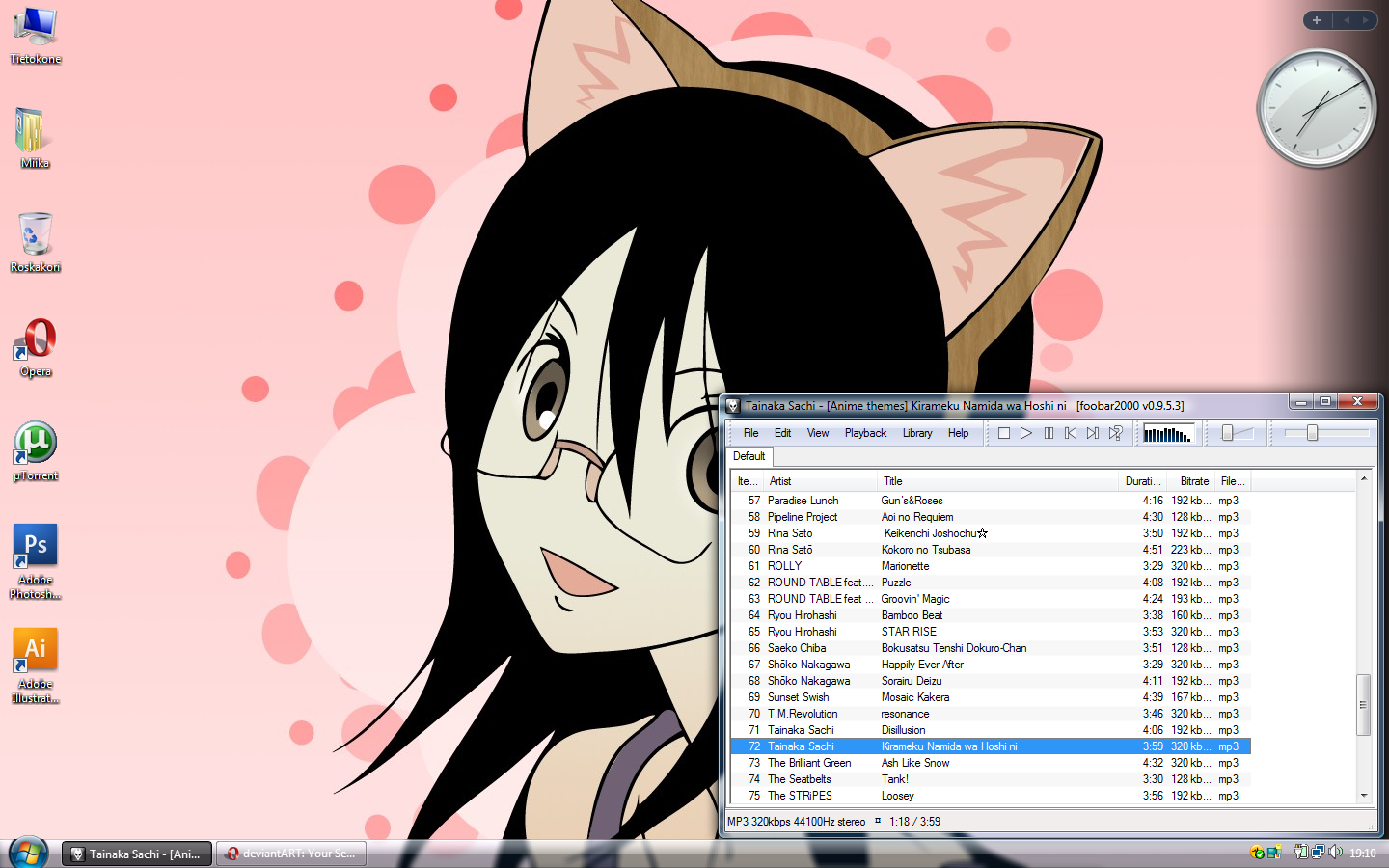Click the Duration column header

[1143, 481]
